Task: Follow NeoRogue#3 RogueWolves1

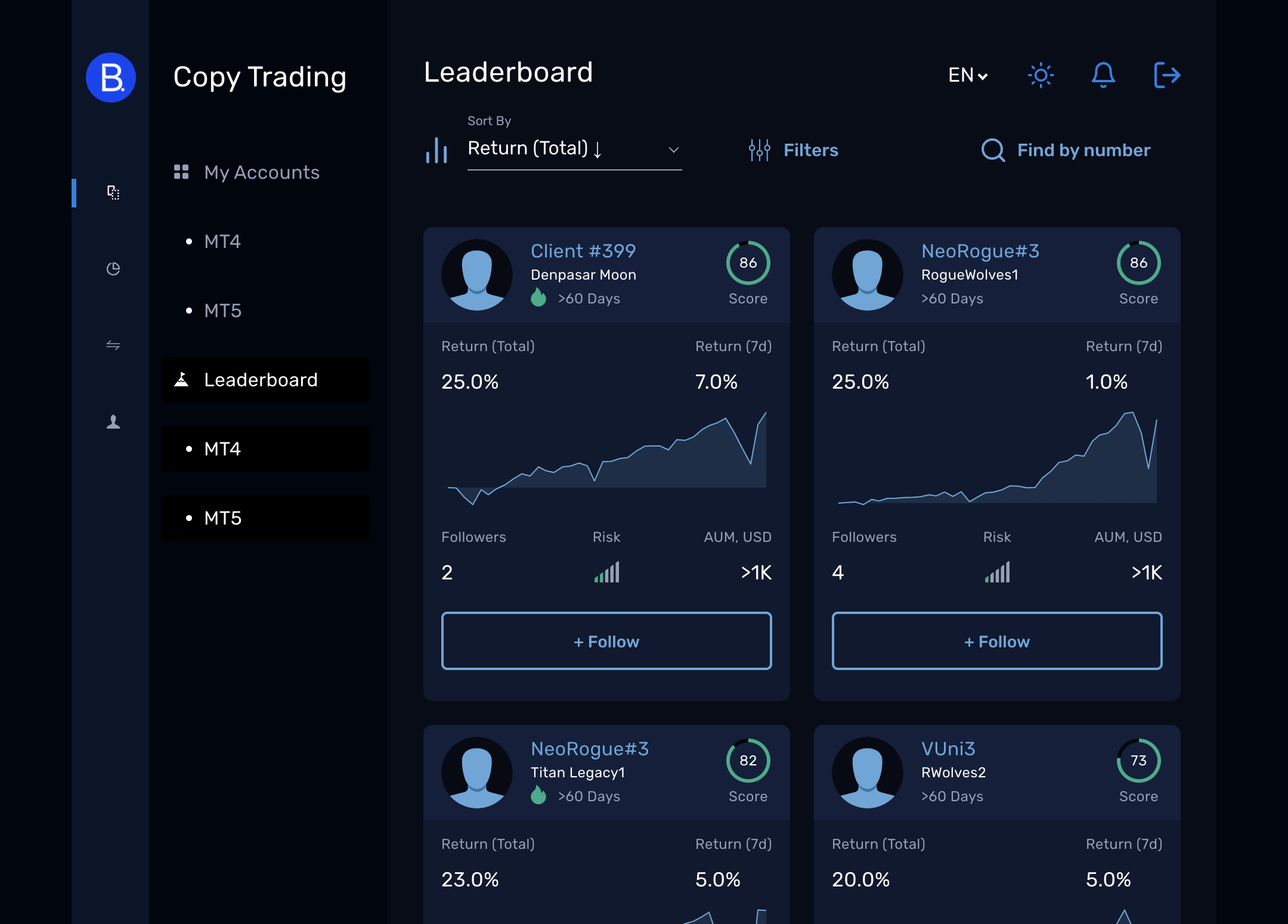Action: 997,641
